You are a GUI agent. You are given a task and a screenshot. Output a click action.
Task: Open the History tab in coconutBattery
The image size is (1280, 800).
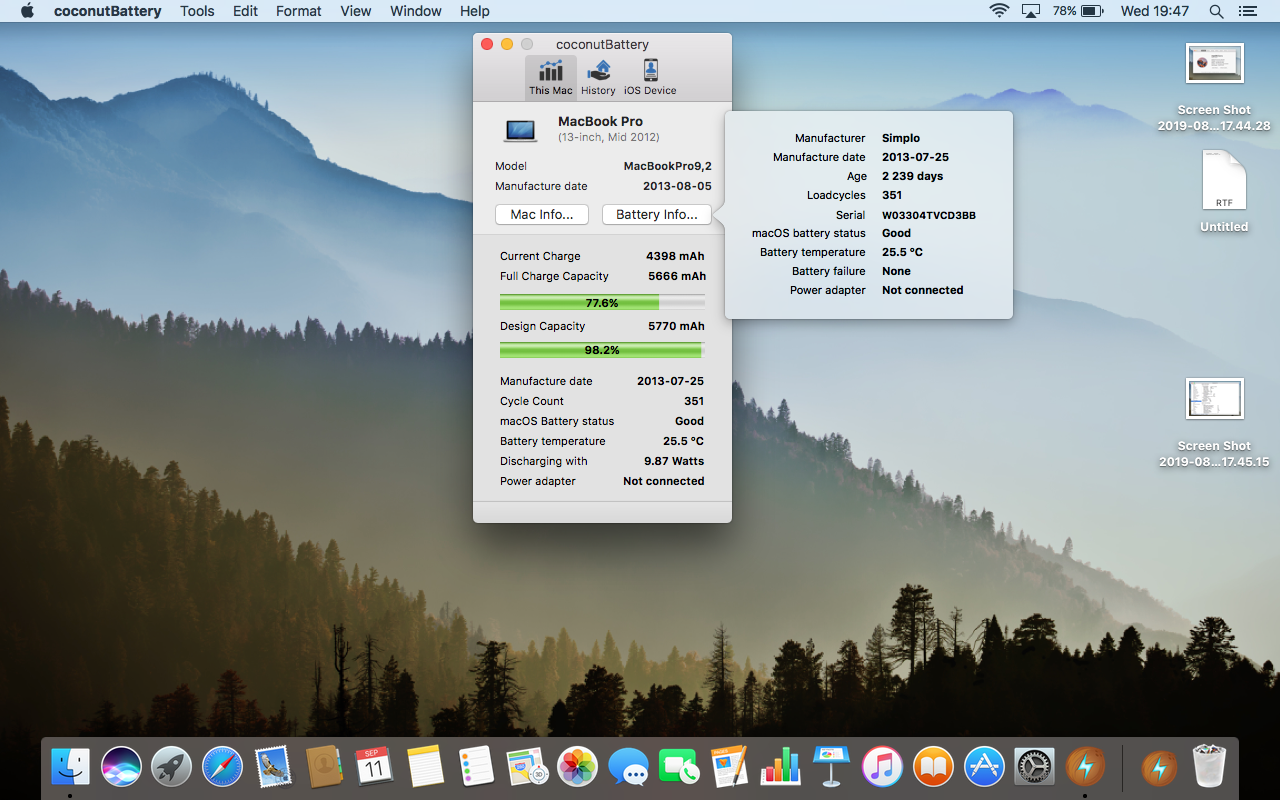(x=598, y=78)
